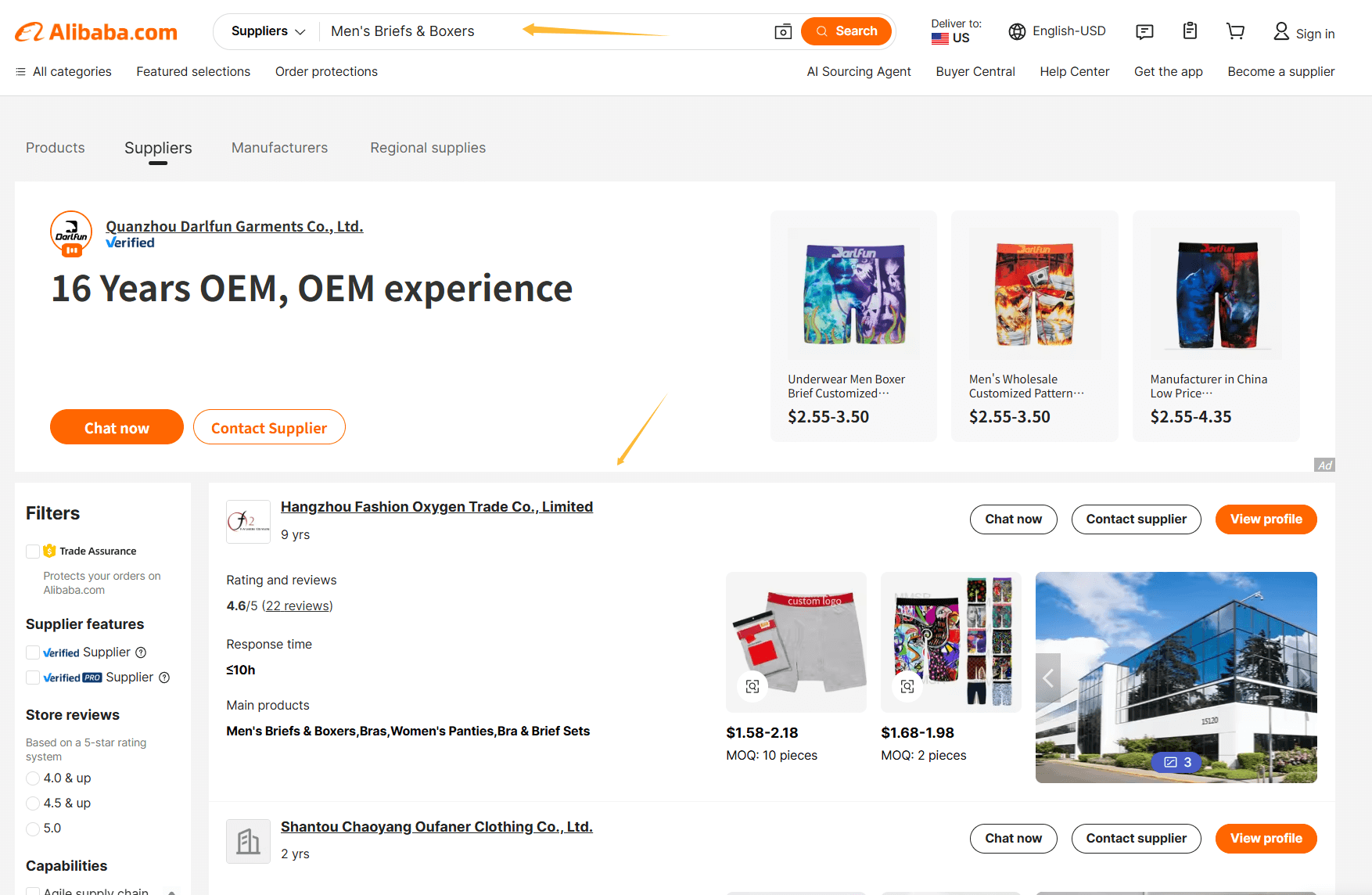
Task: Check the Verified PRO Supplier filter
Action: click(x=33, y=678)
